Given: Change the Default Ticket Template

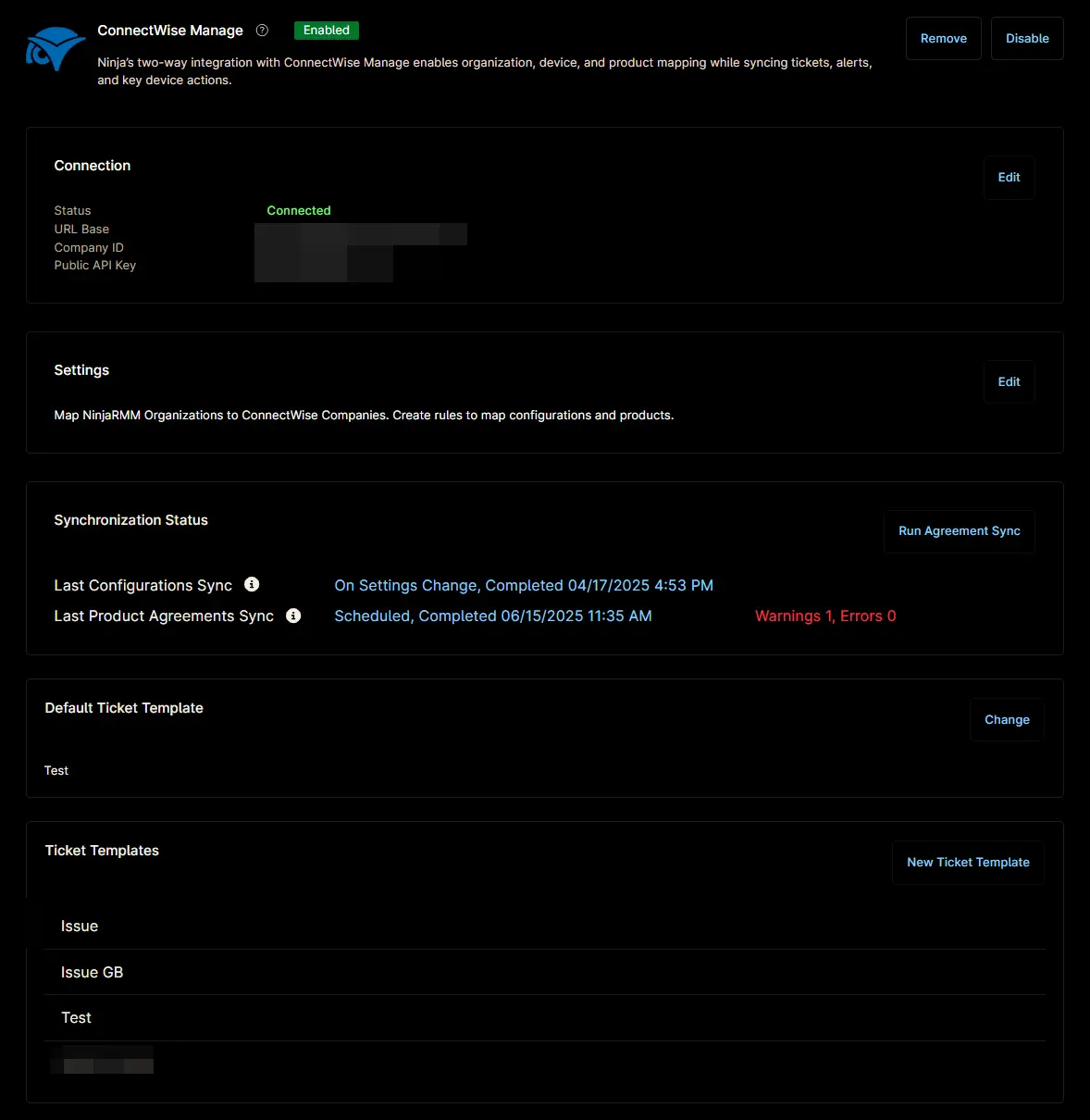Looking at the screenshot, I should [1007, 720].
